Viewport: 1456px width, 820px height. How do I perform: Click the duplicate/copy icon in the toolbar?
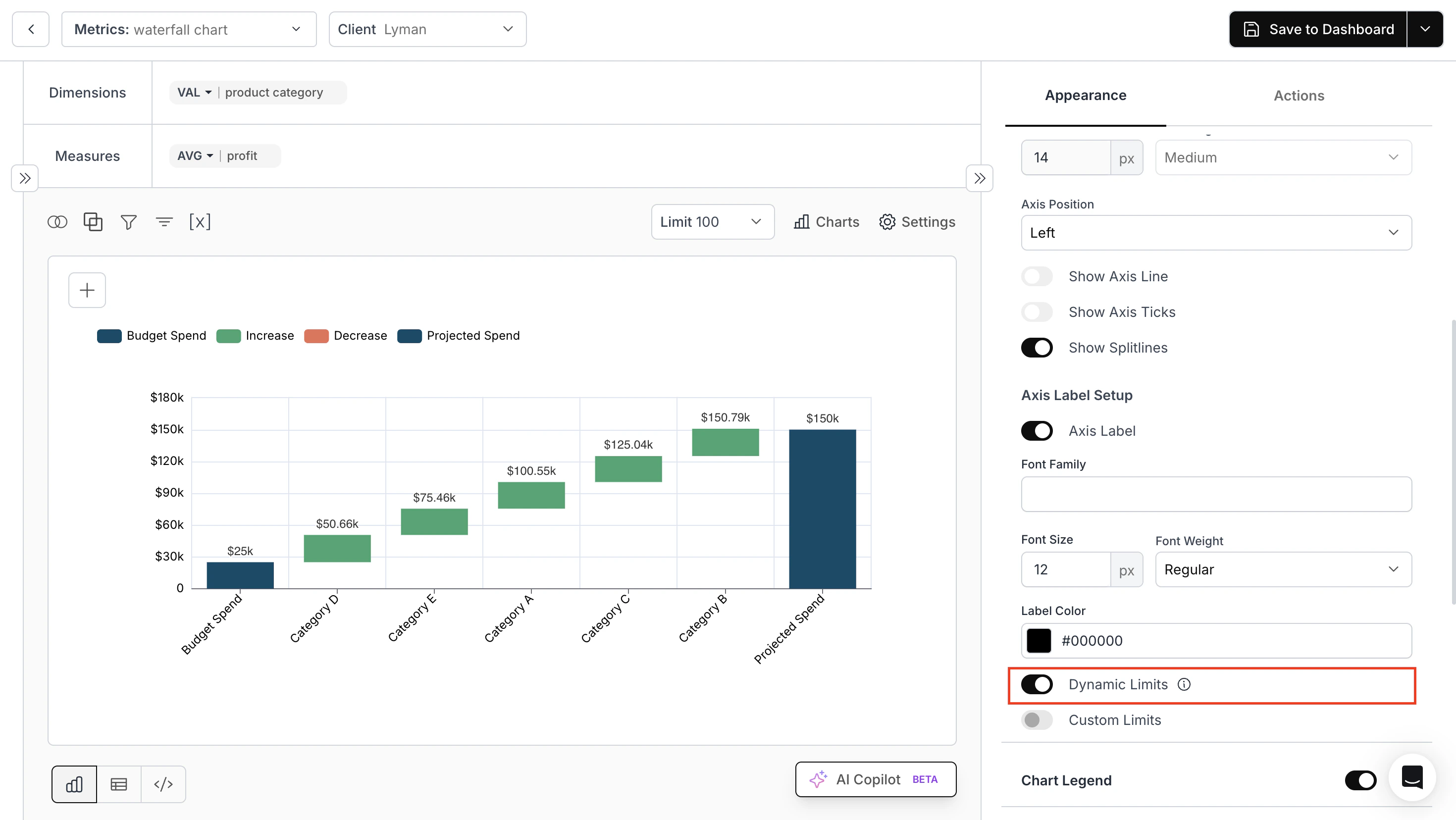(93, 221)
